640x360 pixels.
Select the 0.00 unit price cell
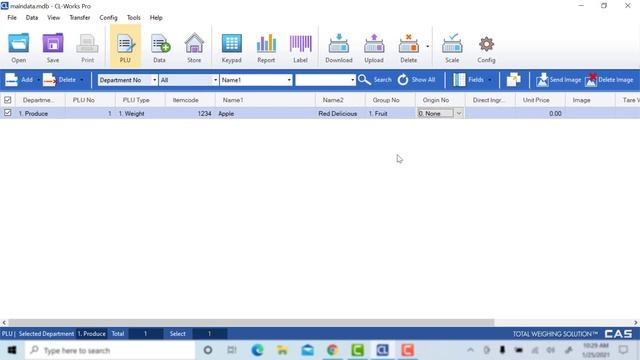540,113
